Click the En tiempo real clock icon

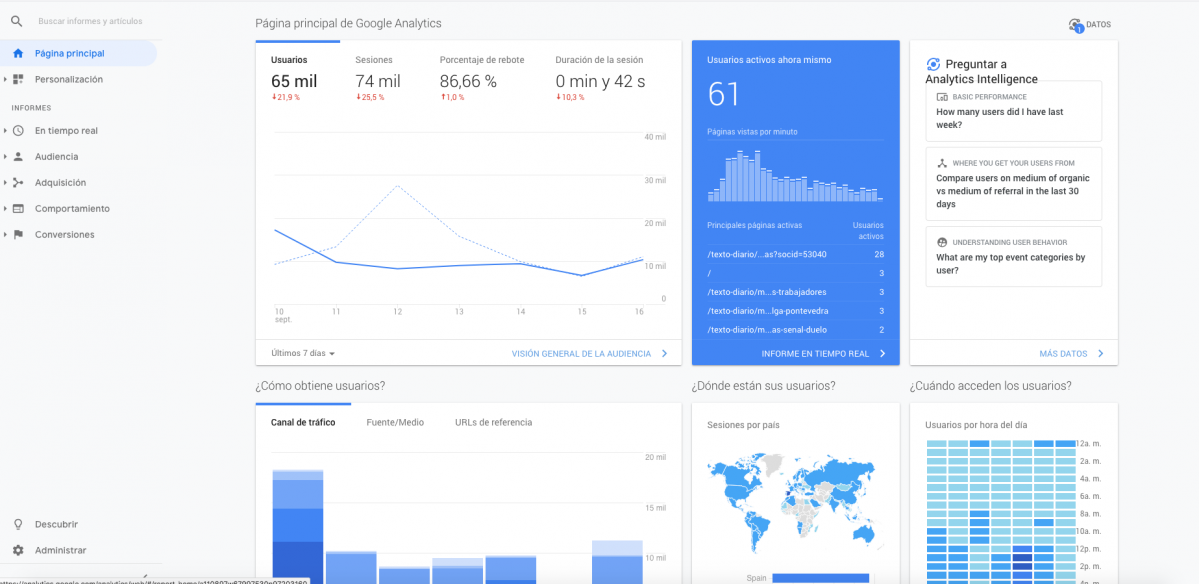18,131
